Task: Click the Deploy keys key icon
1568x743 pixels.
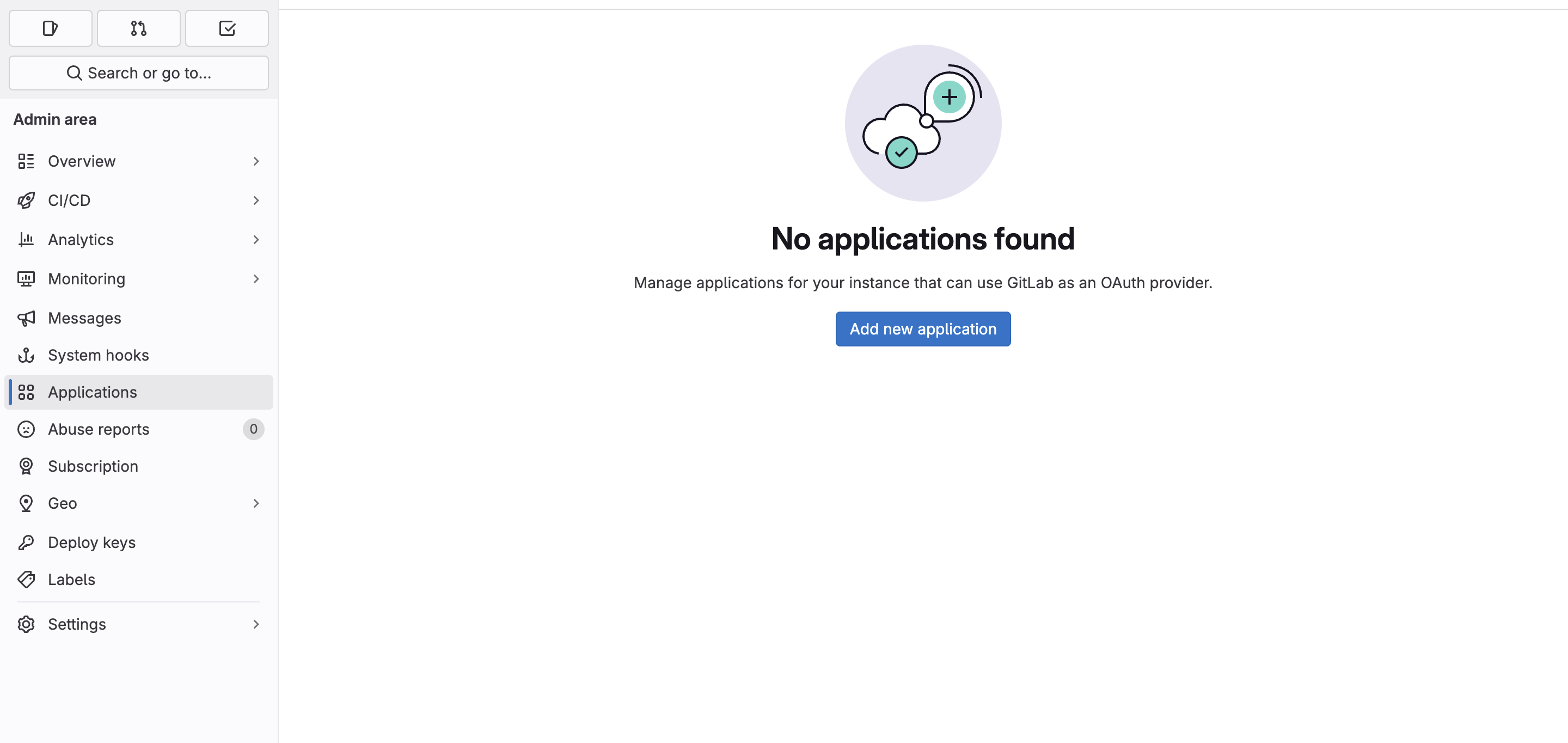Action: [x=26, y=542]
